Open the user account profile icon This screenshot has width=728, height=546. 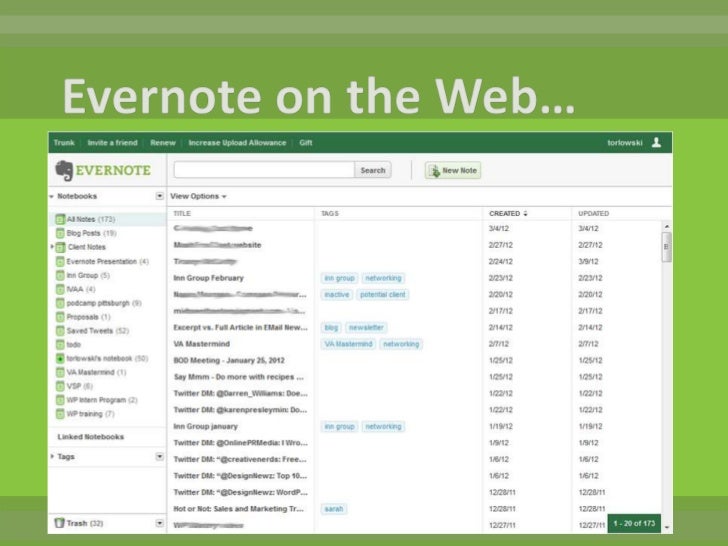click(656, 143)
